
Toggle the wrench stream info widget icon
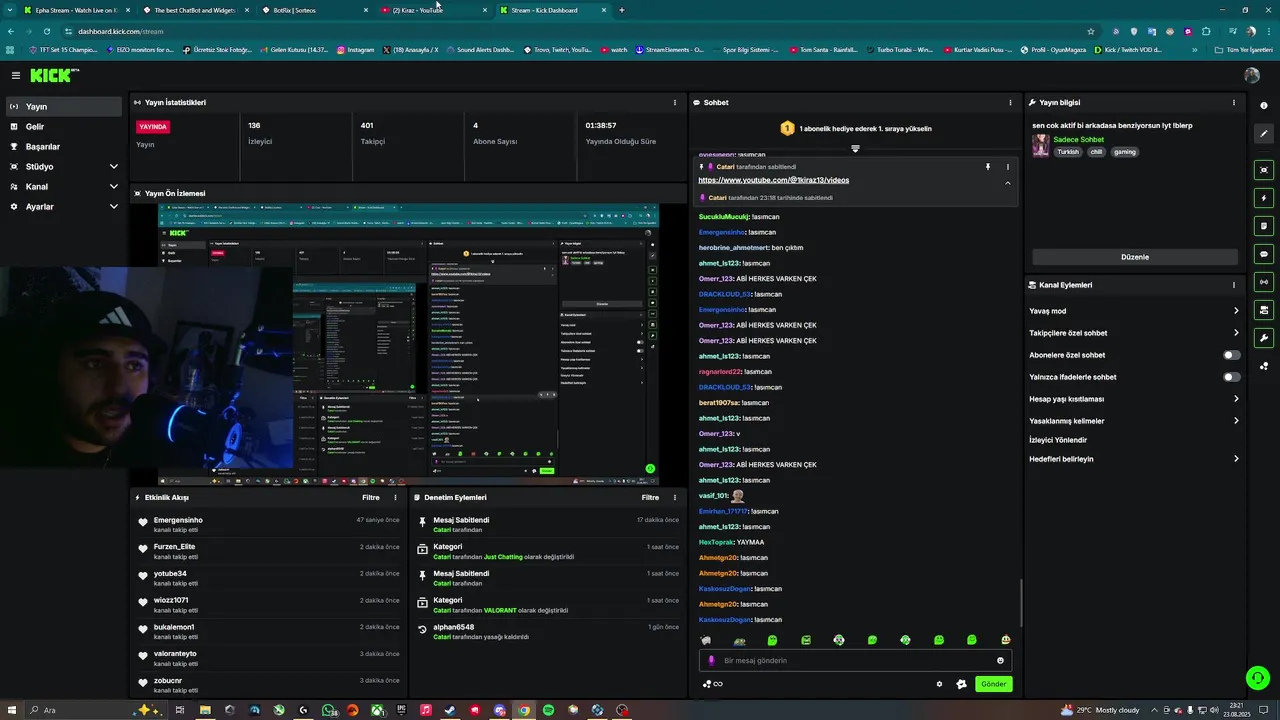[1264, 338]
